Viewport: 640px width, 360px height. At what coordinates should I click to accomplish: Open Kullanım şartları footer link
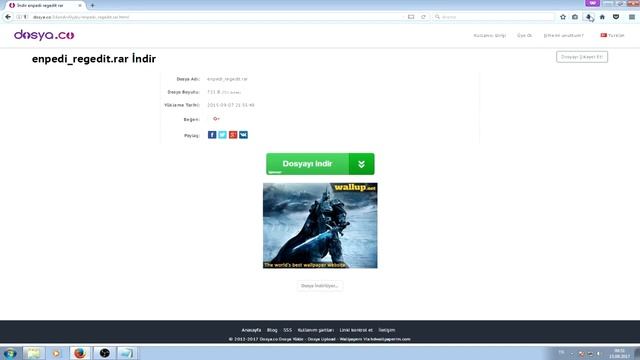tap(316, 330)
